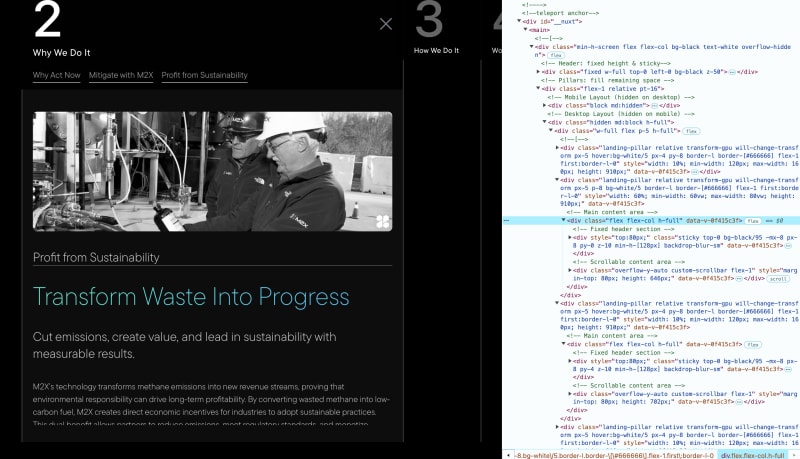
Task: Select breadcrumb div.flex.flex-col.h-full
Action: pyautogui.click(x=753, y=455)
